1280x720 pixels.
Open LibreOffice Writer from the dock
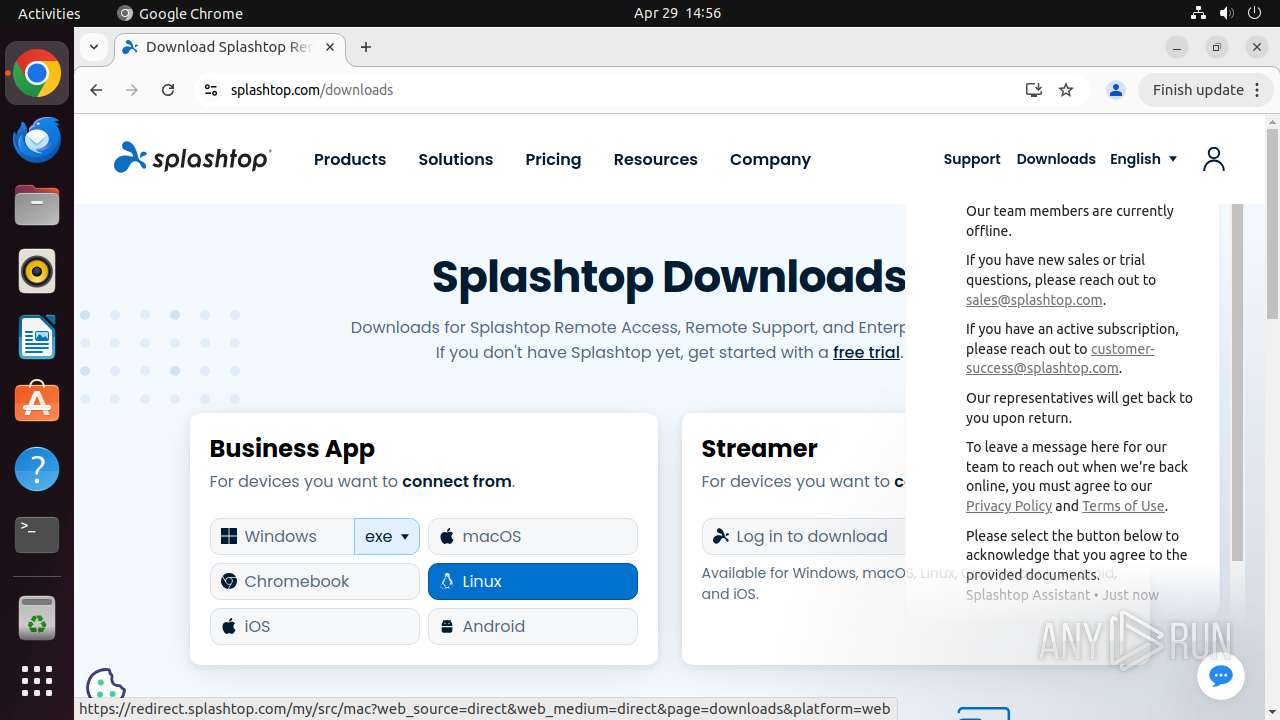(x=37, y=338)
